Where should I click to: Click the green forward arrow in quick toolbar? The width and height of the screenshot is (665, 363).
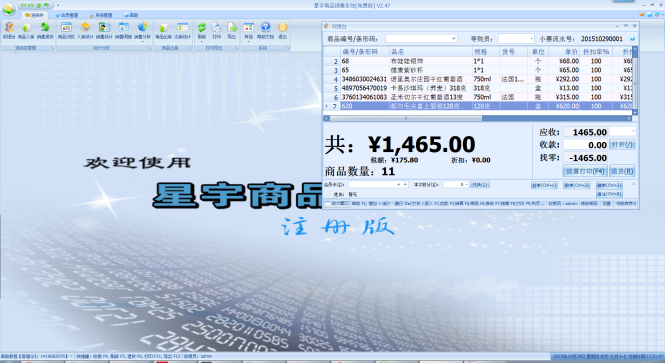[x=31, y=6]
